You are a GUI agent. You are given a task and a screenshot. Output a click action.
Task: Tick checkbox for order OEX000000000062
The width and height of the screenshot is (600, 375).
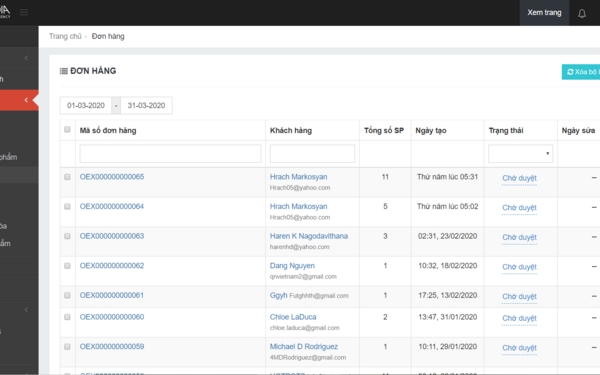[67, 266]
